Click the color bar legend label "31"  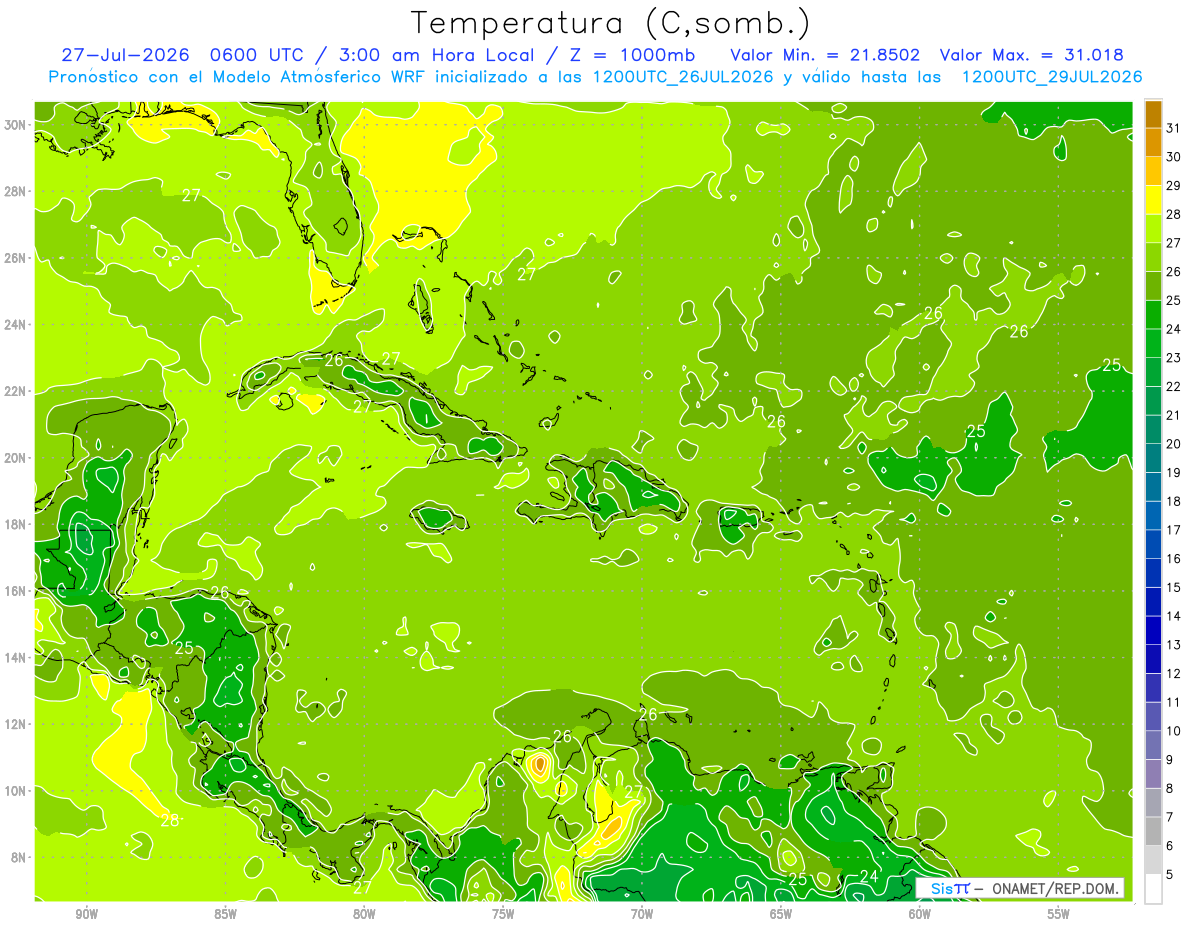[1174, 128]
